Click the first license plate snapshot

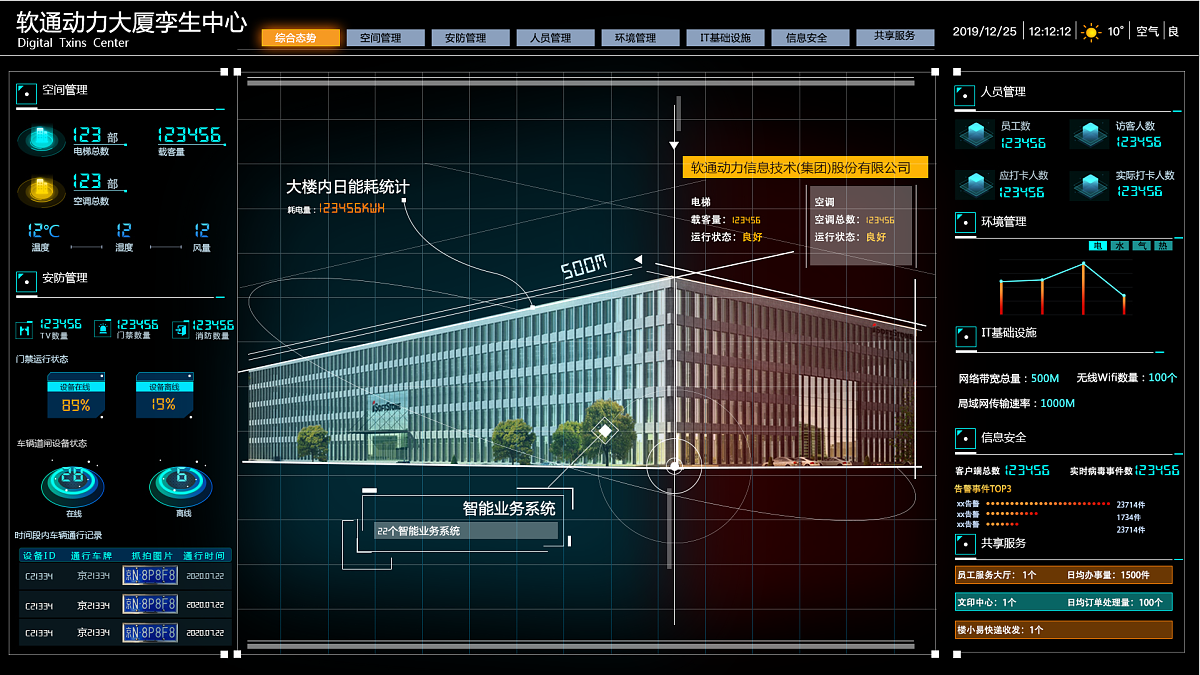(x=150, y=575)
